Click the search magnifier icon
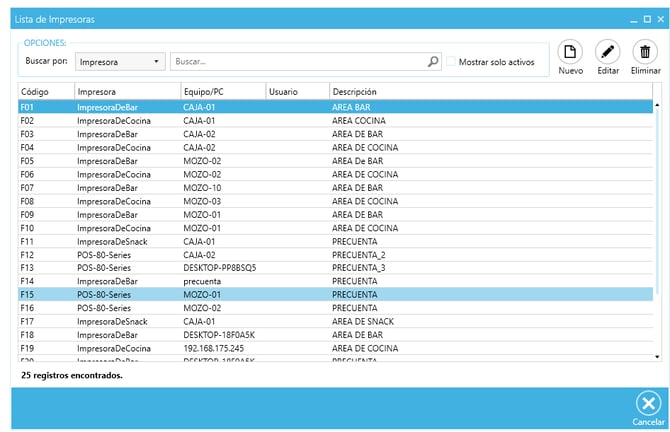670x432 pixels. coord(433,62)
